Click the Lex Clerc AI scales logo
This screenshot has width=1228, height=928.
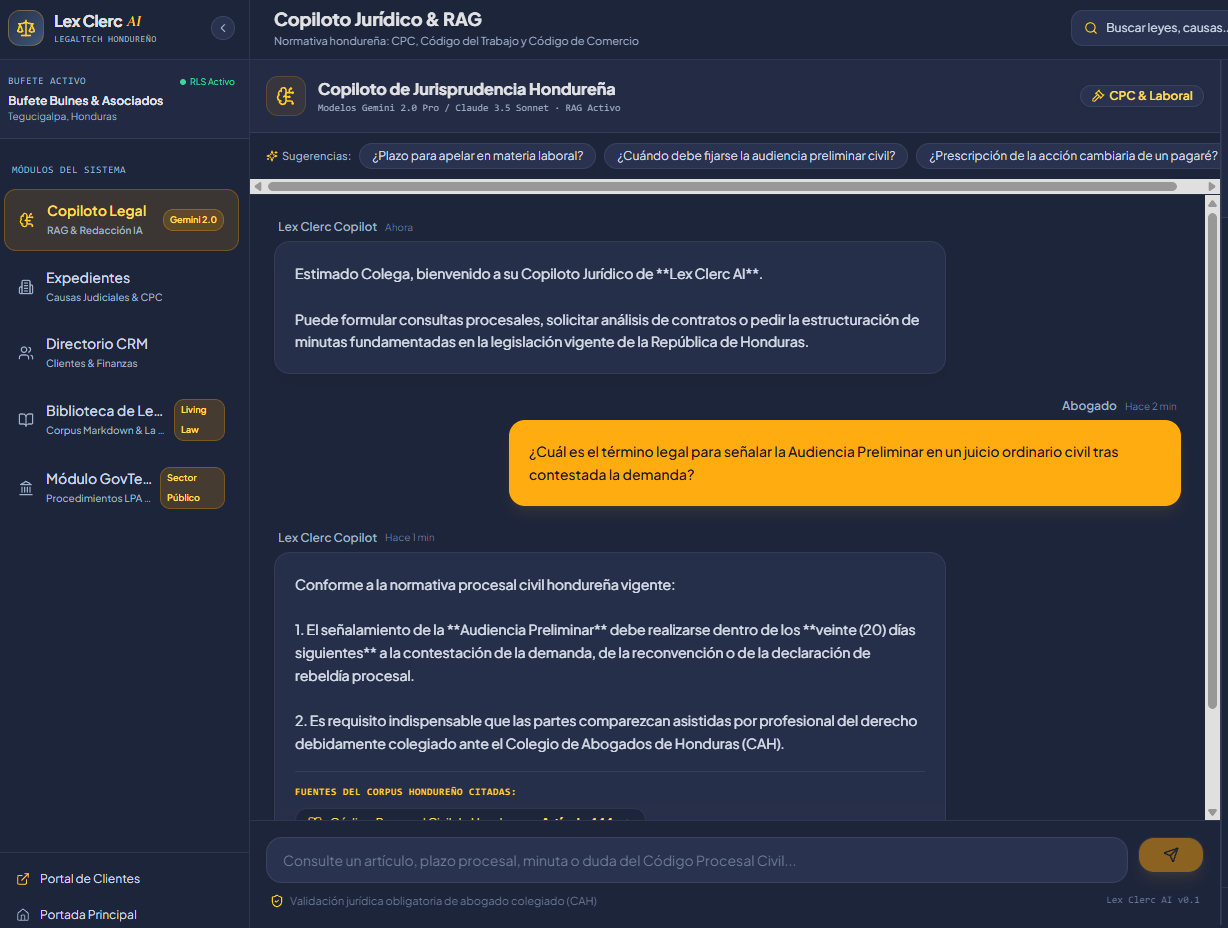[x=26, y=28]
